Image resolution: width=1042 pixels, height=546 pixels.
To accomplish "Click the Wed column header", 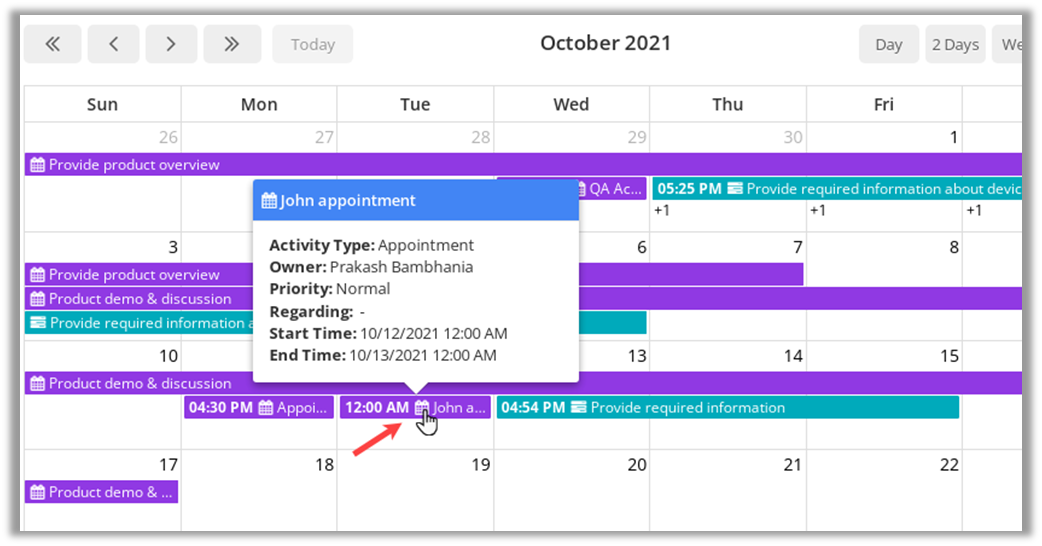I will click(x=571, y=104).
